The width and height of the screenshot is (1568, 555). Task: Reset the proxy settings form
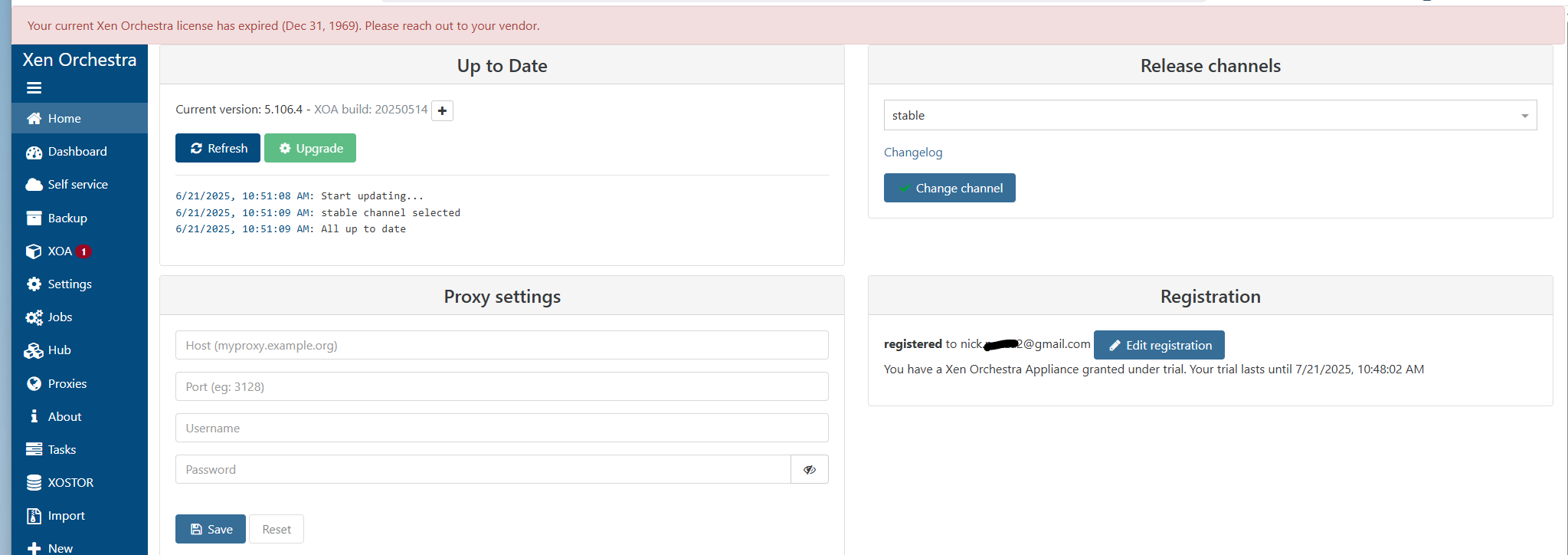click(x=277, y=529)
